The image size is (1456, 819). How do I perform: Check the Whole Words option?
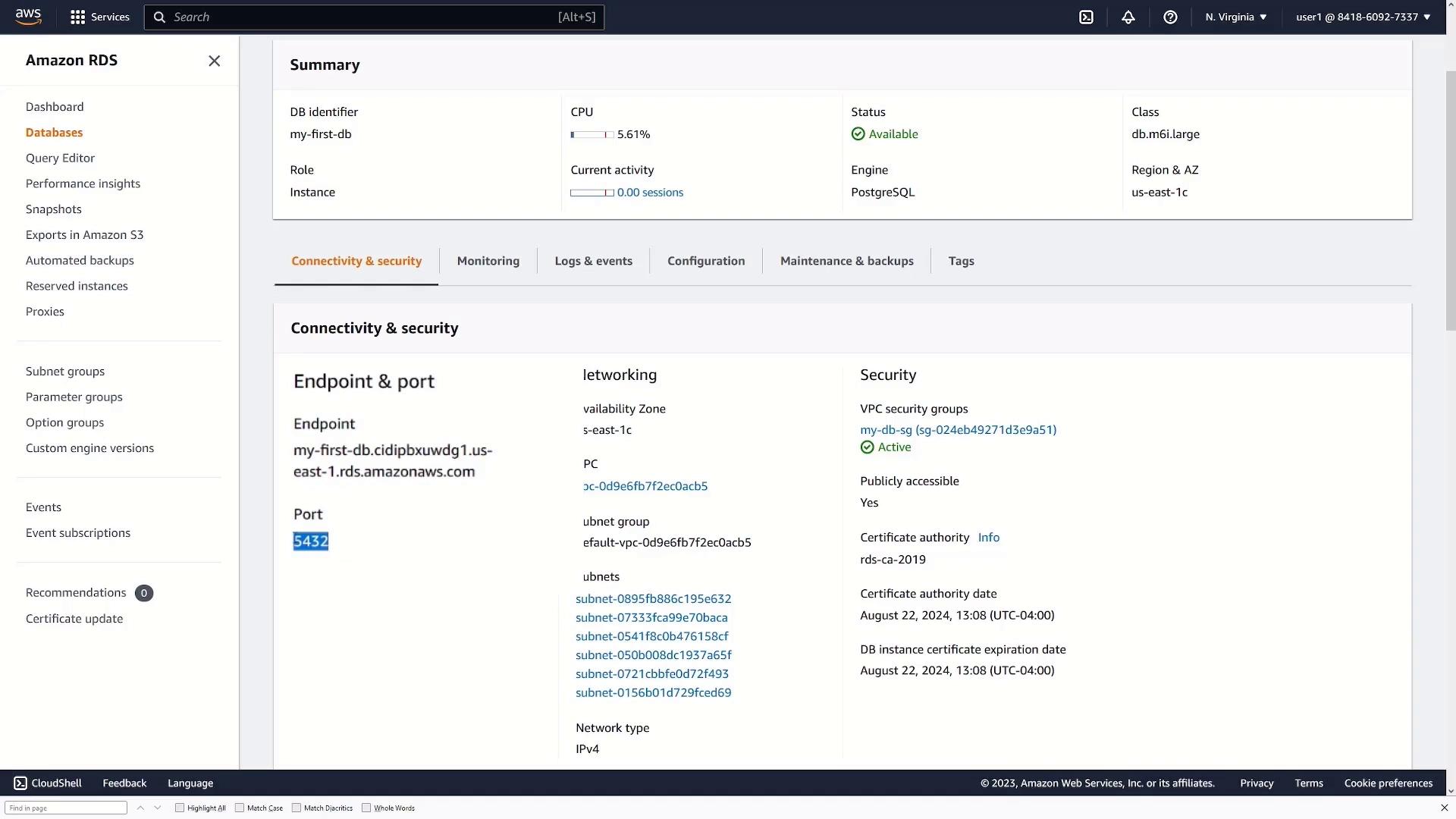point(366,808)
